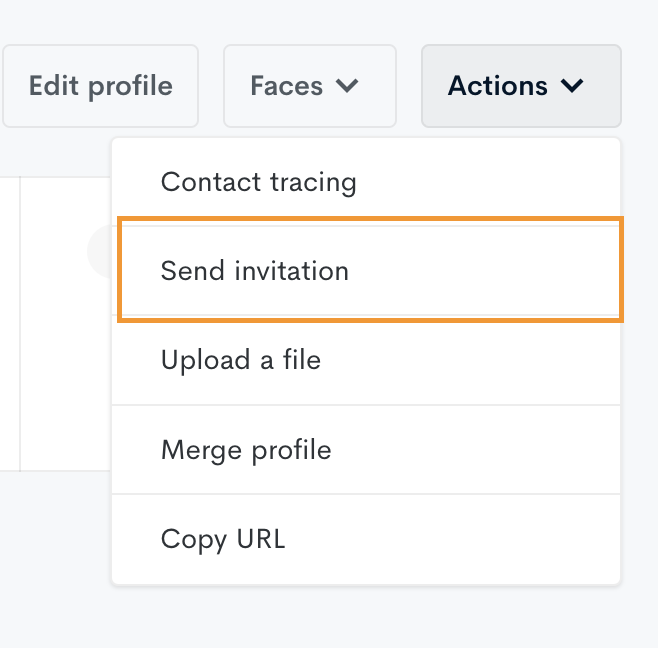This screenshot has width=658, height=648.
Task: Toggle the Actions menu button
Action: [x=521, y=86]
